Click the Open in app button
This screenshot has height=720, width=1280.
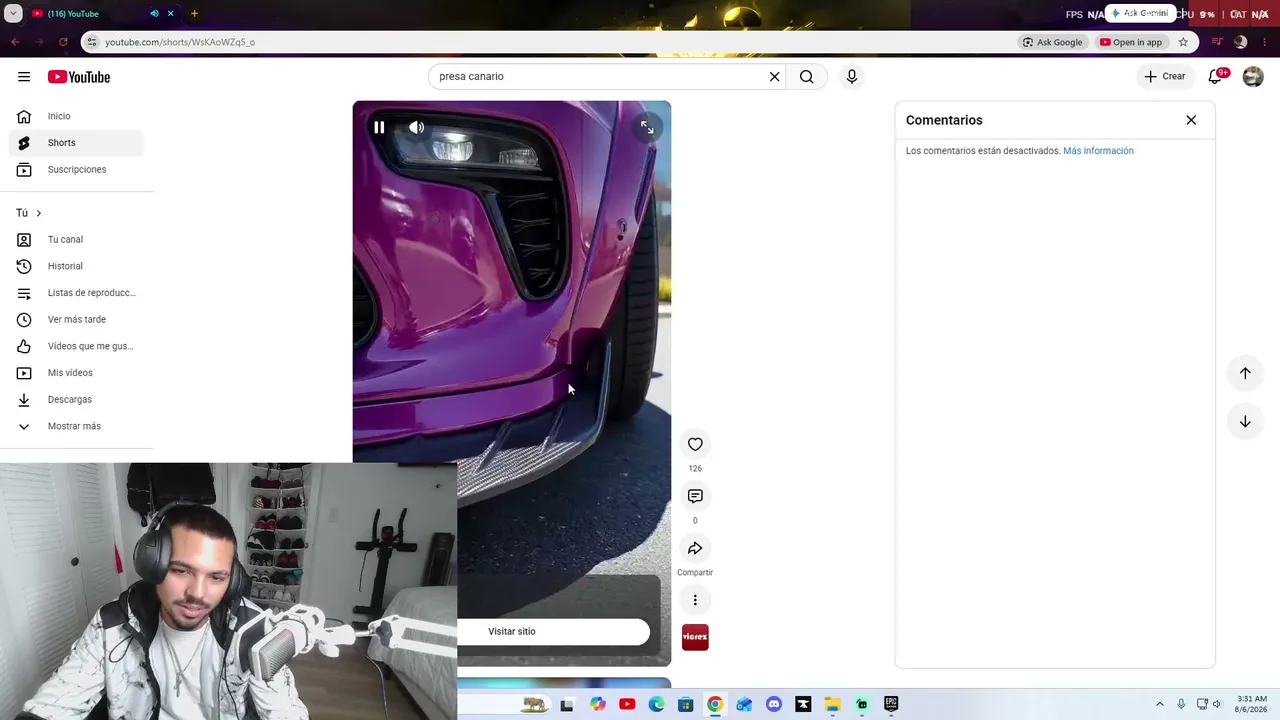(1131, 42)
